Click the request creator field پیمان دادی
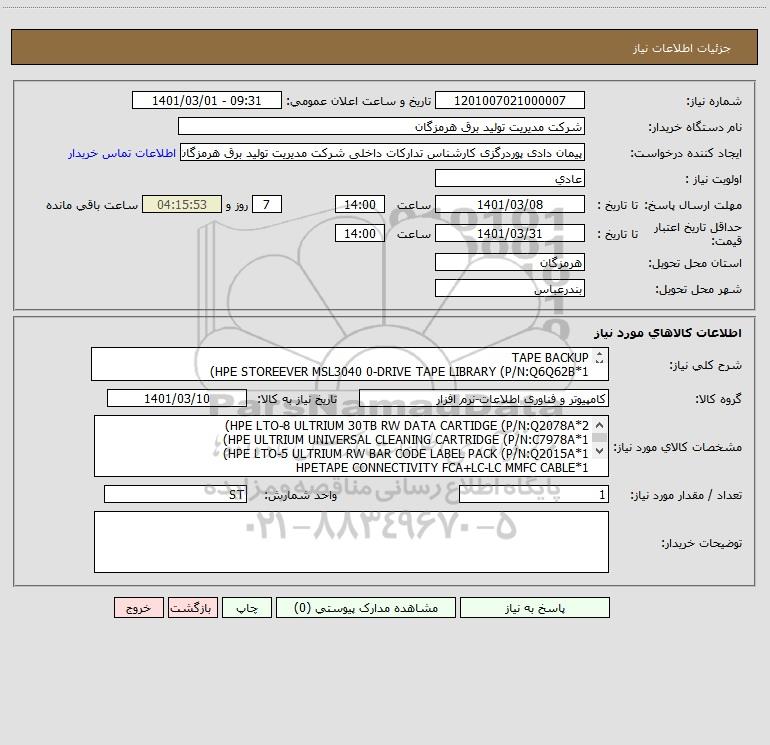 click(x=382, y=153)
